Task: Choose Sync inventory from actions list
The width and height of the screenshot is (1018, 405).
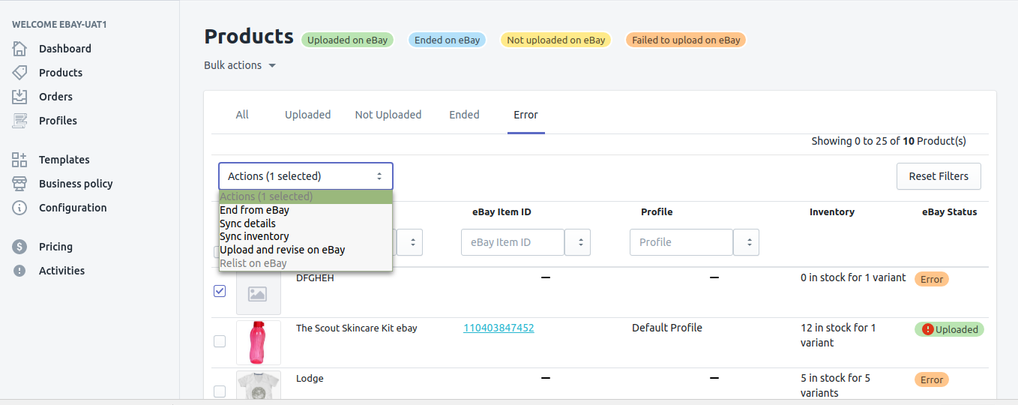Action: click(255, 237)
